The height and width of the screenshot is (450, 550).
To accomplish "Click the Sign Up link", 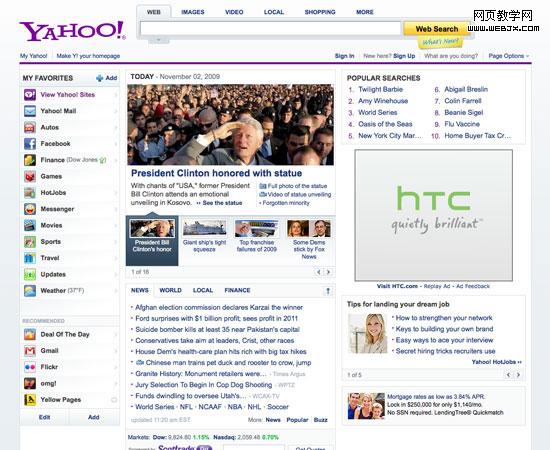I will (x=404, y=56).
